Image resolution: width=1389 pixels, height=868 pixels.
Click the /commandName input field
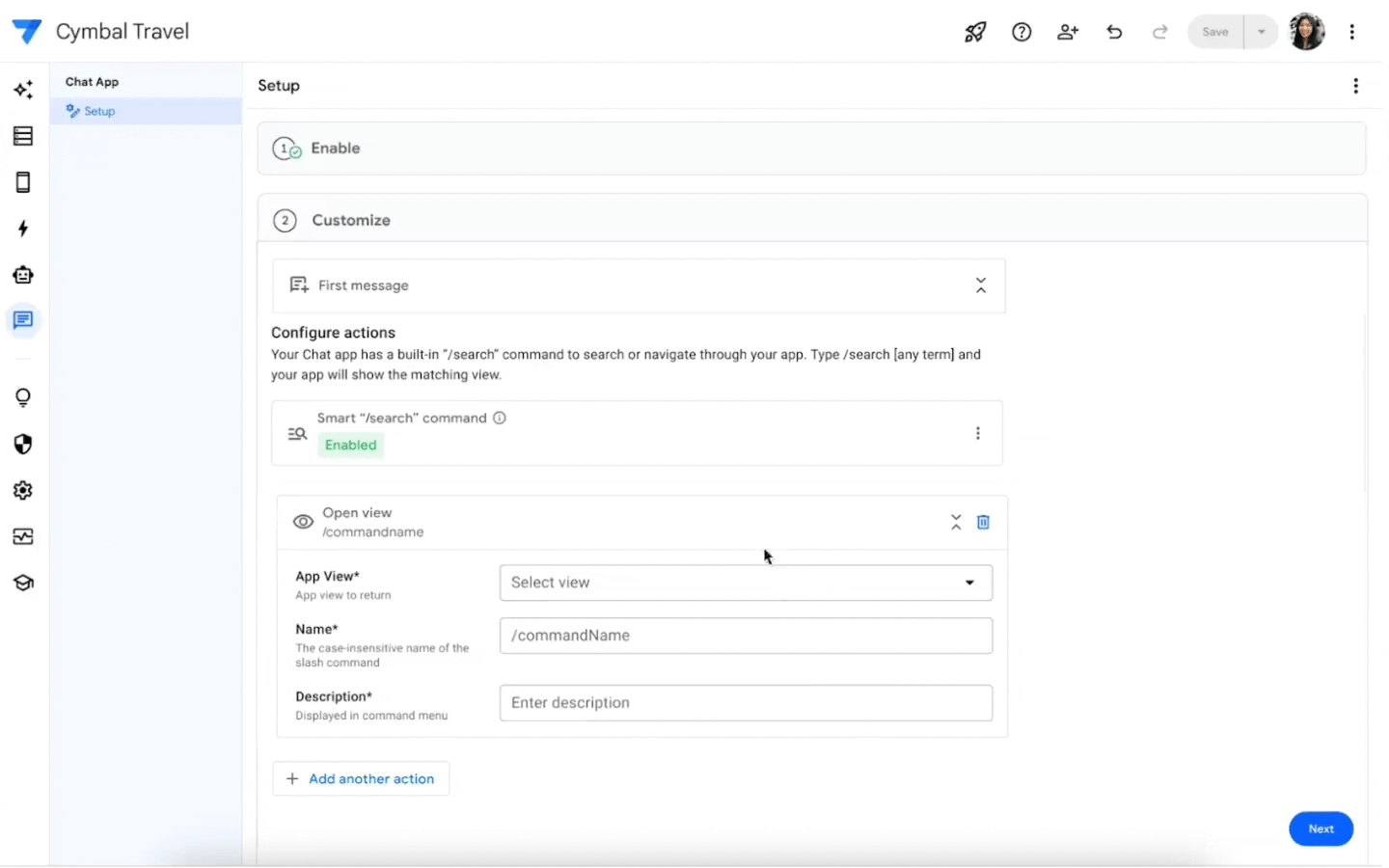746,636
